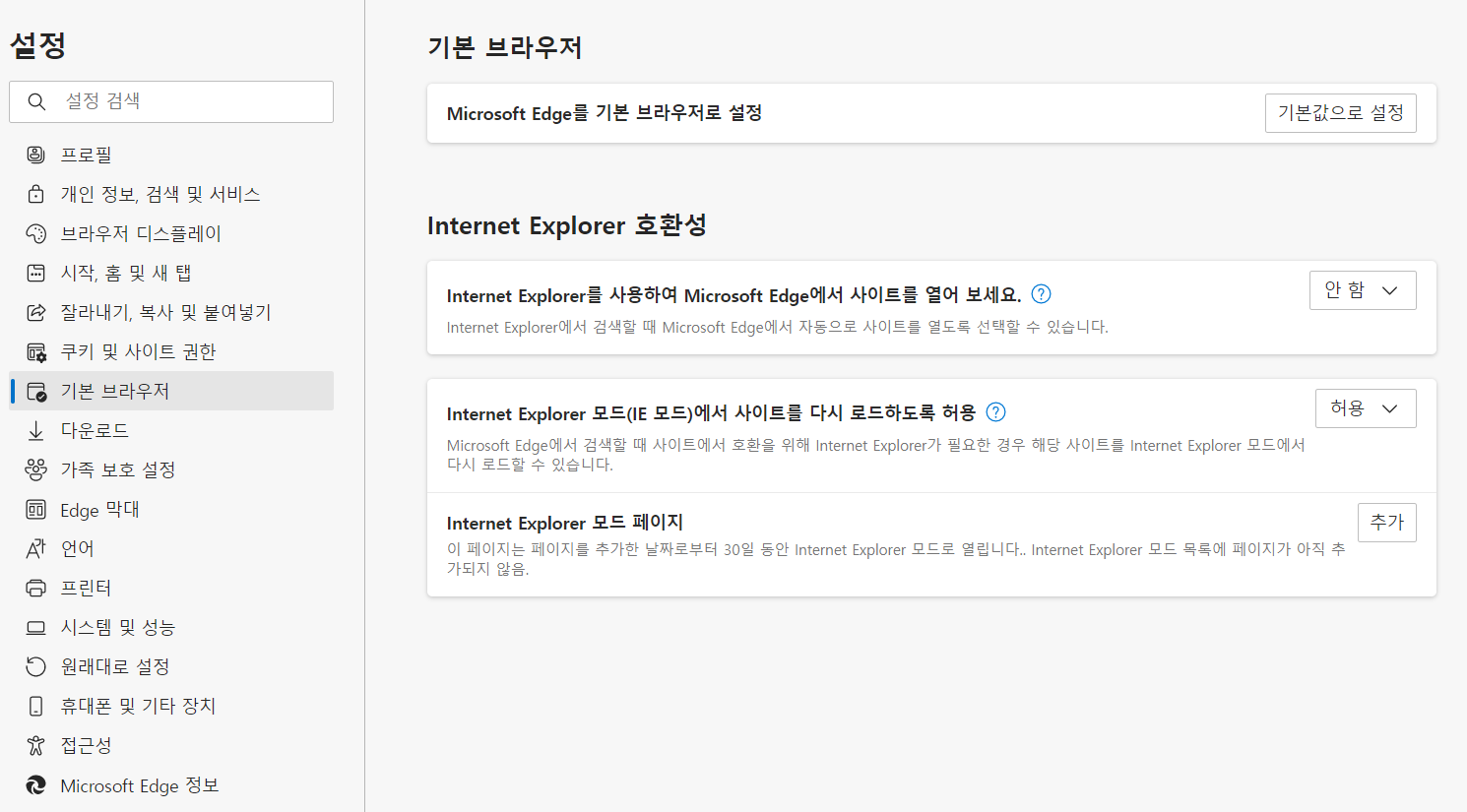Click the Edge 막대 panel icon
The height and width of the screenshot is (812, 1467).
[x=35, y=509]
